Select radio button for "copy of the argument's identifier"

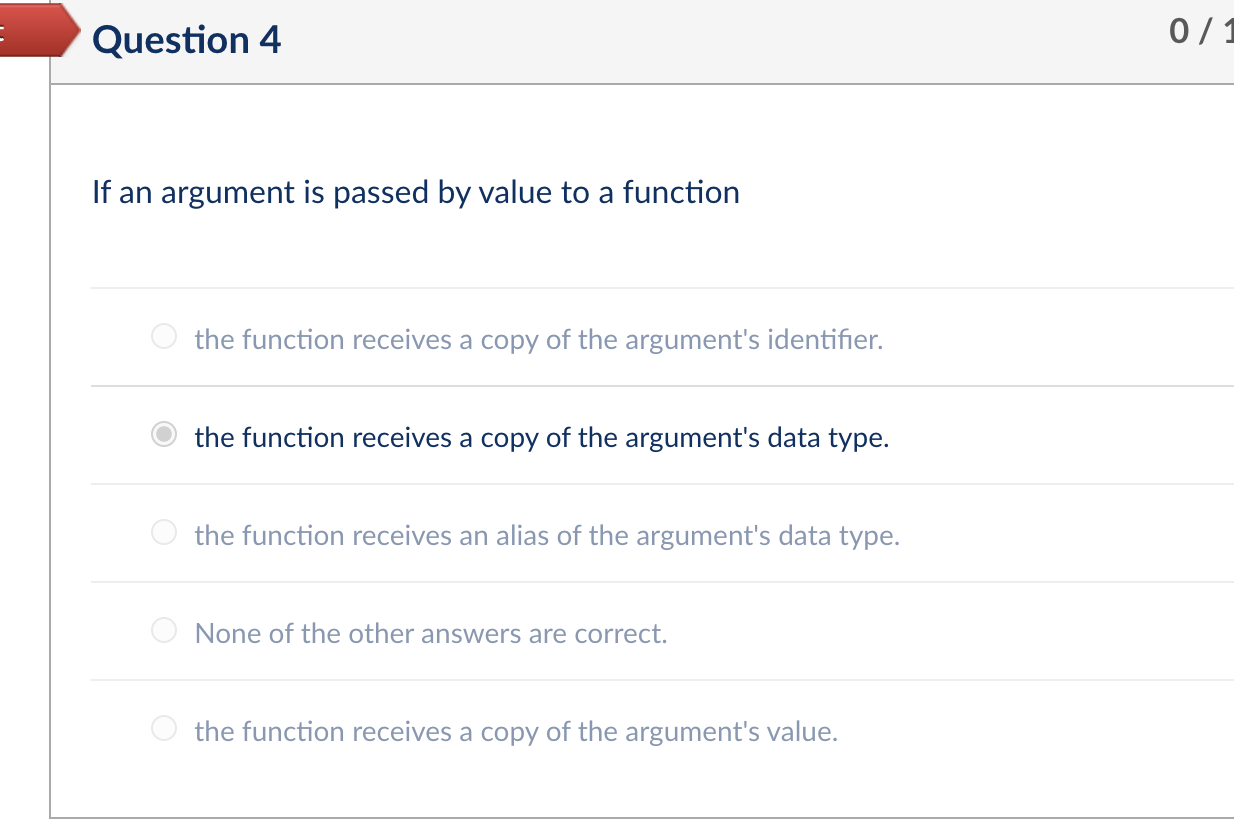[164, 338]
